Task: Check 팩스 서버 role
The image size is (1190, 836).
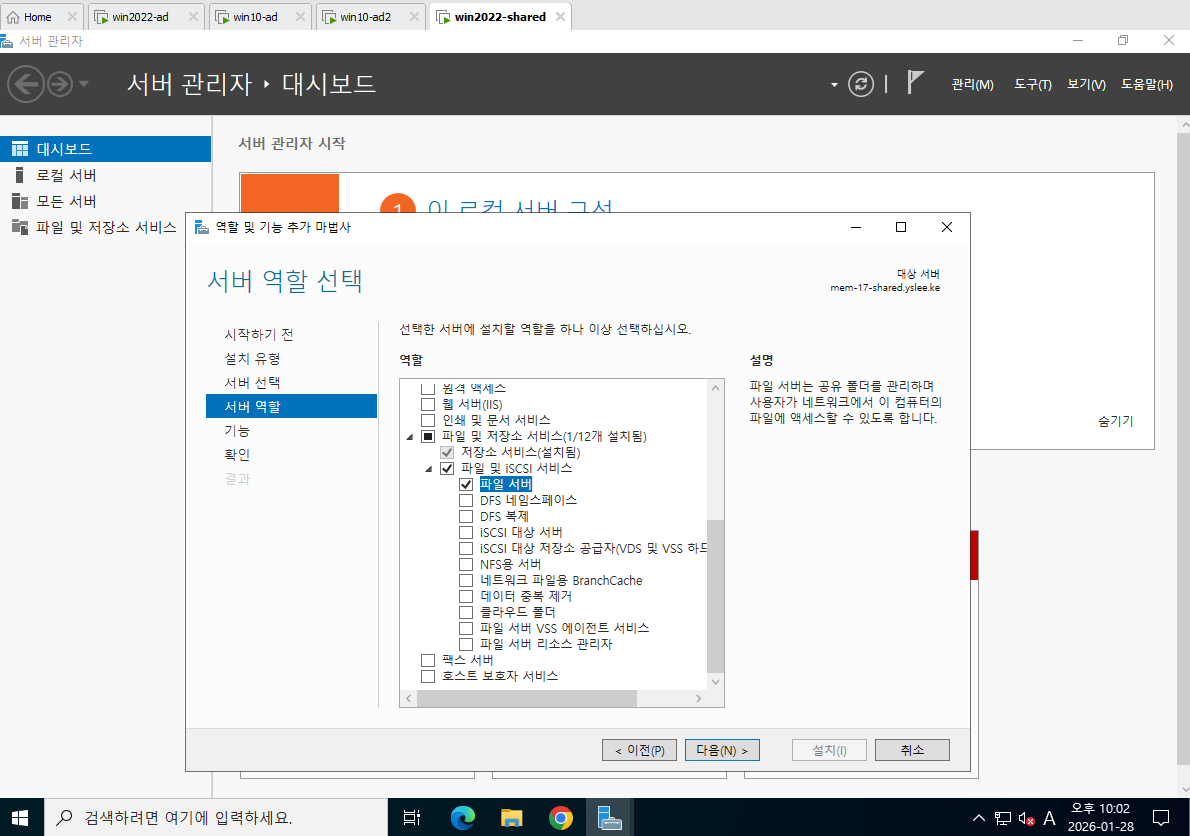Action: [x=428, y=660]
